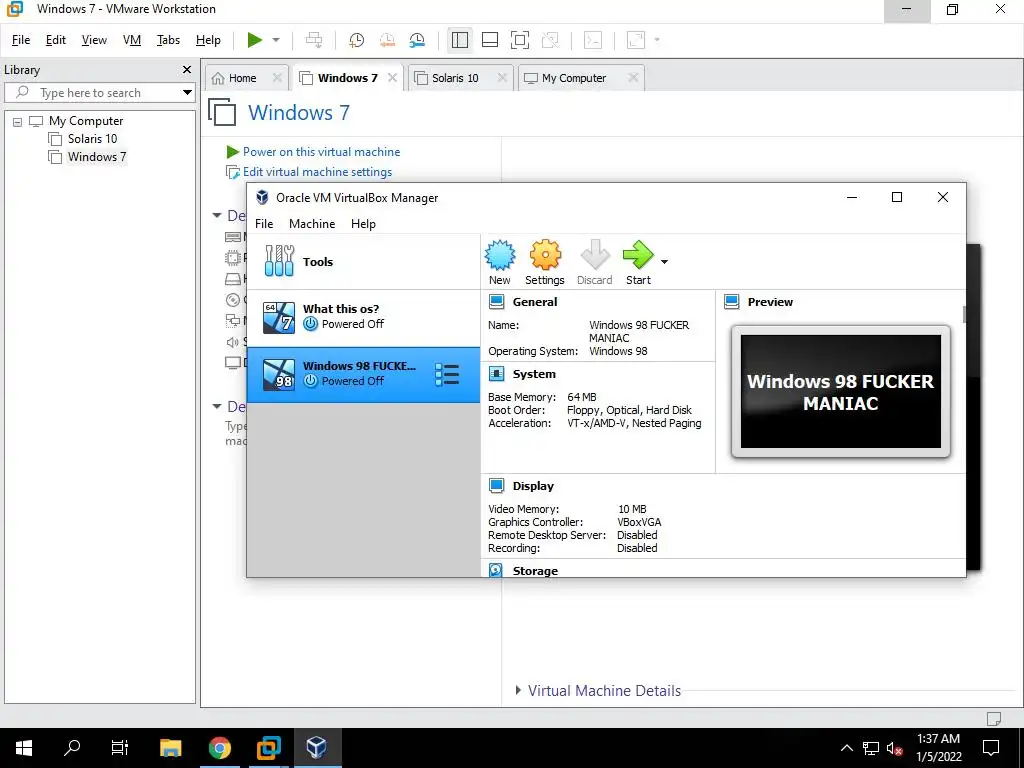Click VMware green Power On play button
The image size is (1024, 768).
[x=255, y=40]
